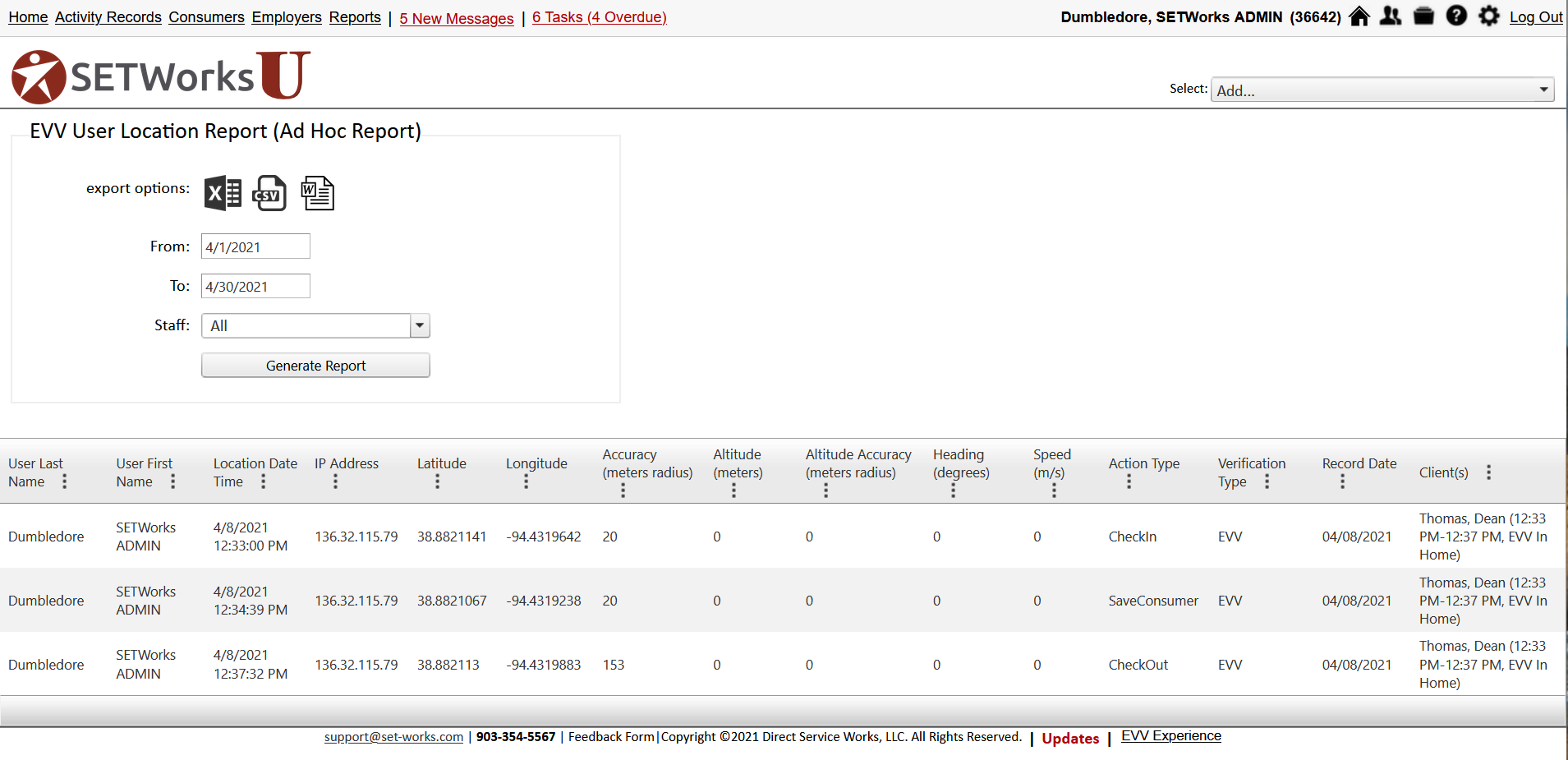Screen dimensions: 1568x760
Task: Open Accuracy column menu
Action: (623, 491)
